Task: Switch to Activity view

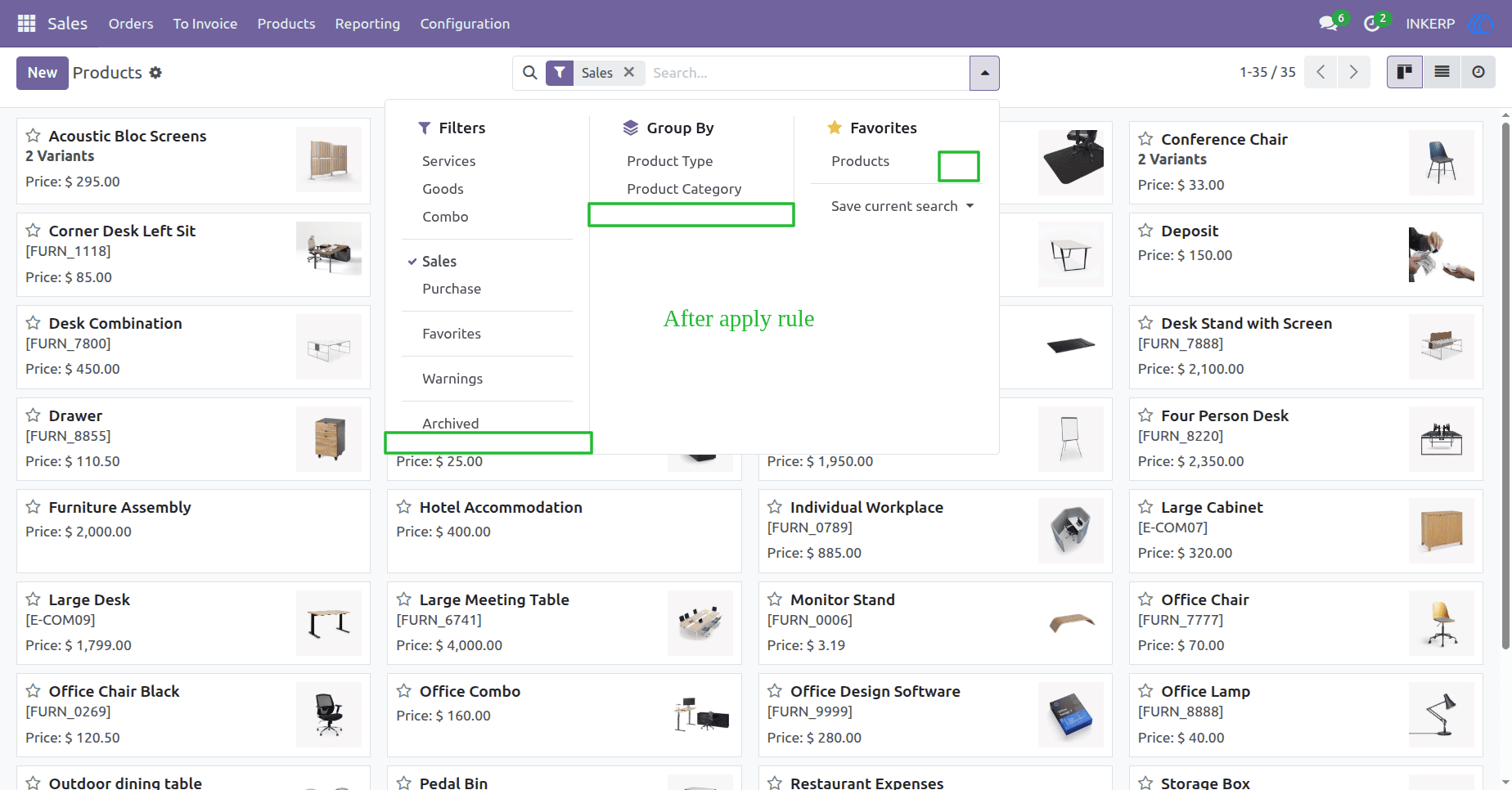Action: point(1478,72)
